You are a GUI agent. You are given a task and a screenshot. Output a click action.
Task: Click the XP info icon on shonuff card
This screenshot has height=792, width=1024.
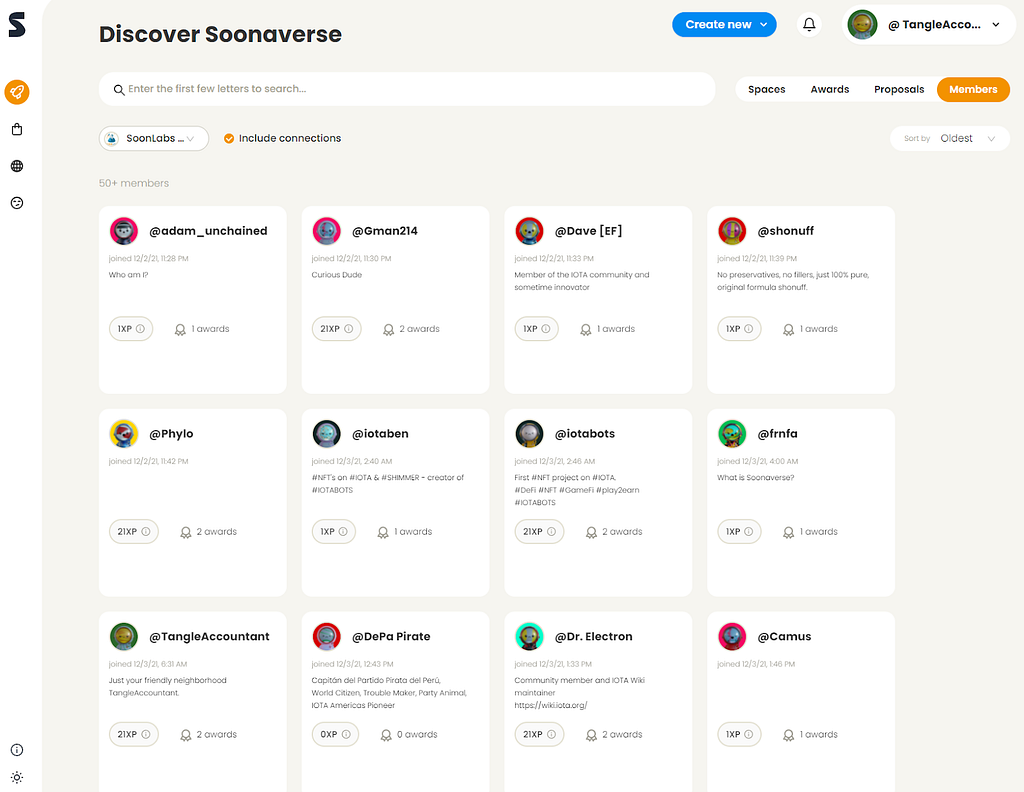(x=748, y=329)
